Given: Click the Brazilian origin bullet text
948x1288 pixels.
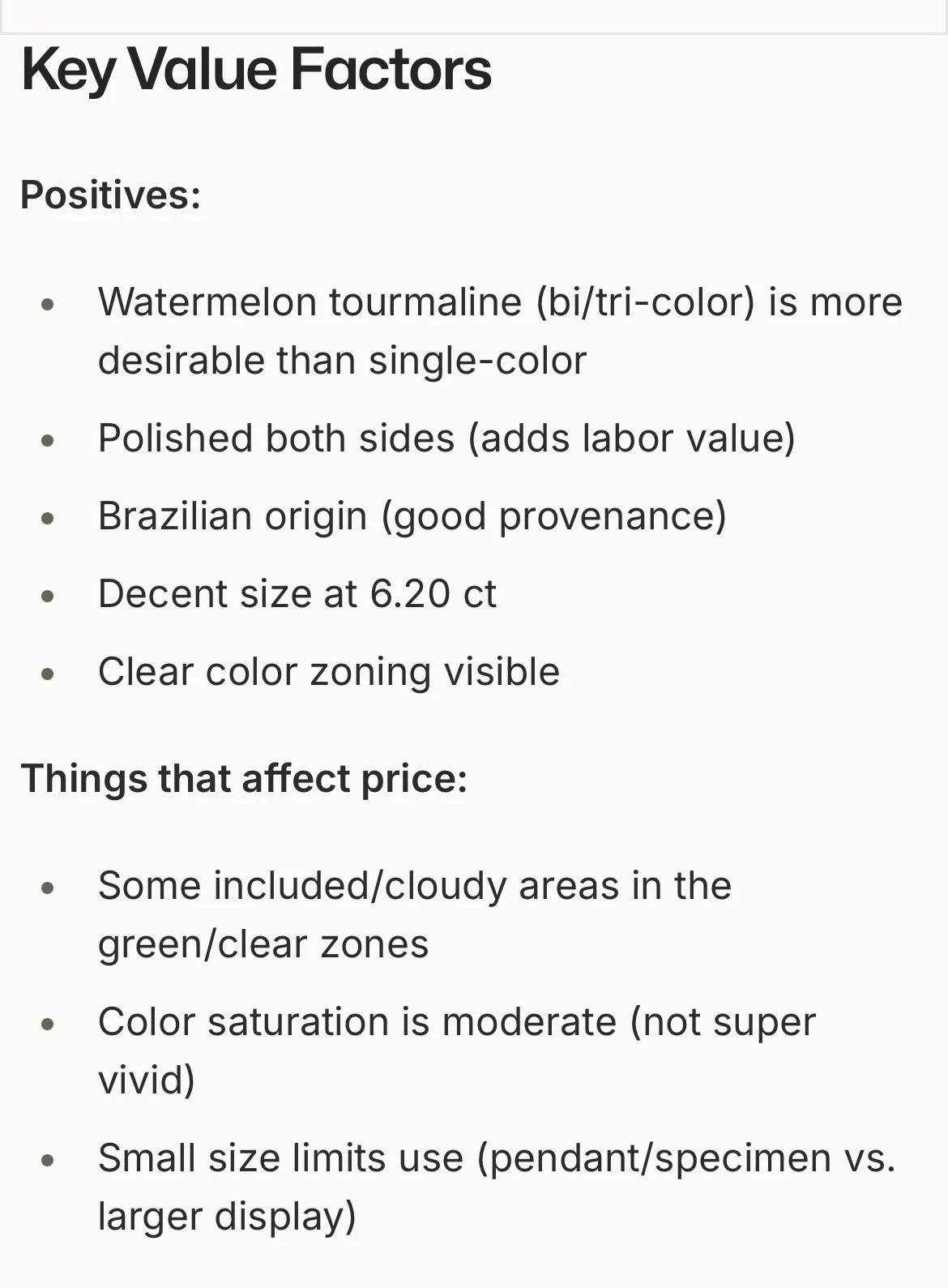Looking at the screenshot, I should click(412, 516).
